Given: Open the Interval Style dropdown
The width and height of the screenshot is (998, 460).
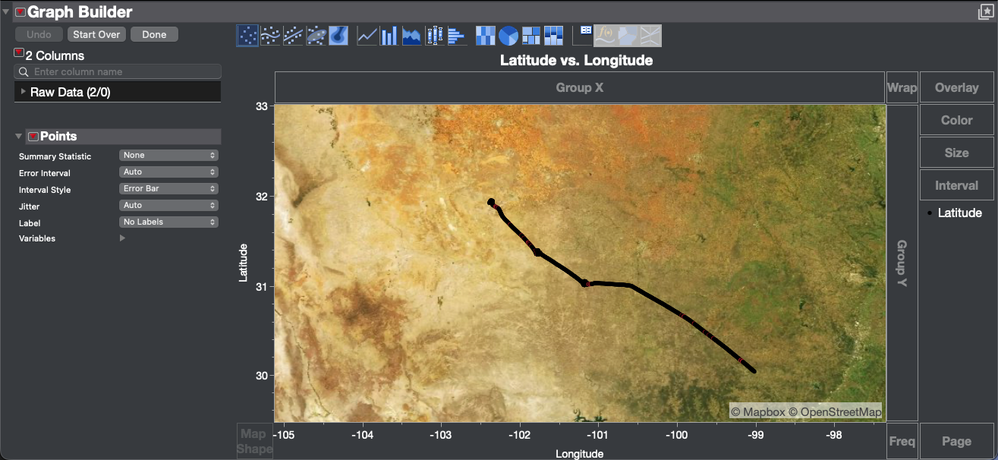Looking at the screenshot, I should [169, 188].
